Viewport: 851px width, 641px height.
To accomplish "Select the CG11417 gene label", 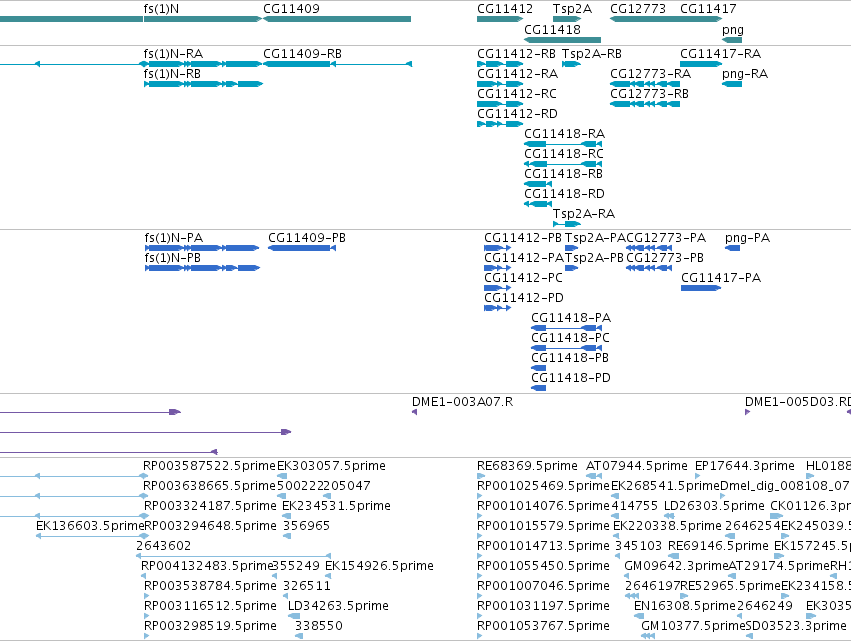I will point(708,9).
